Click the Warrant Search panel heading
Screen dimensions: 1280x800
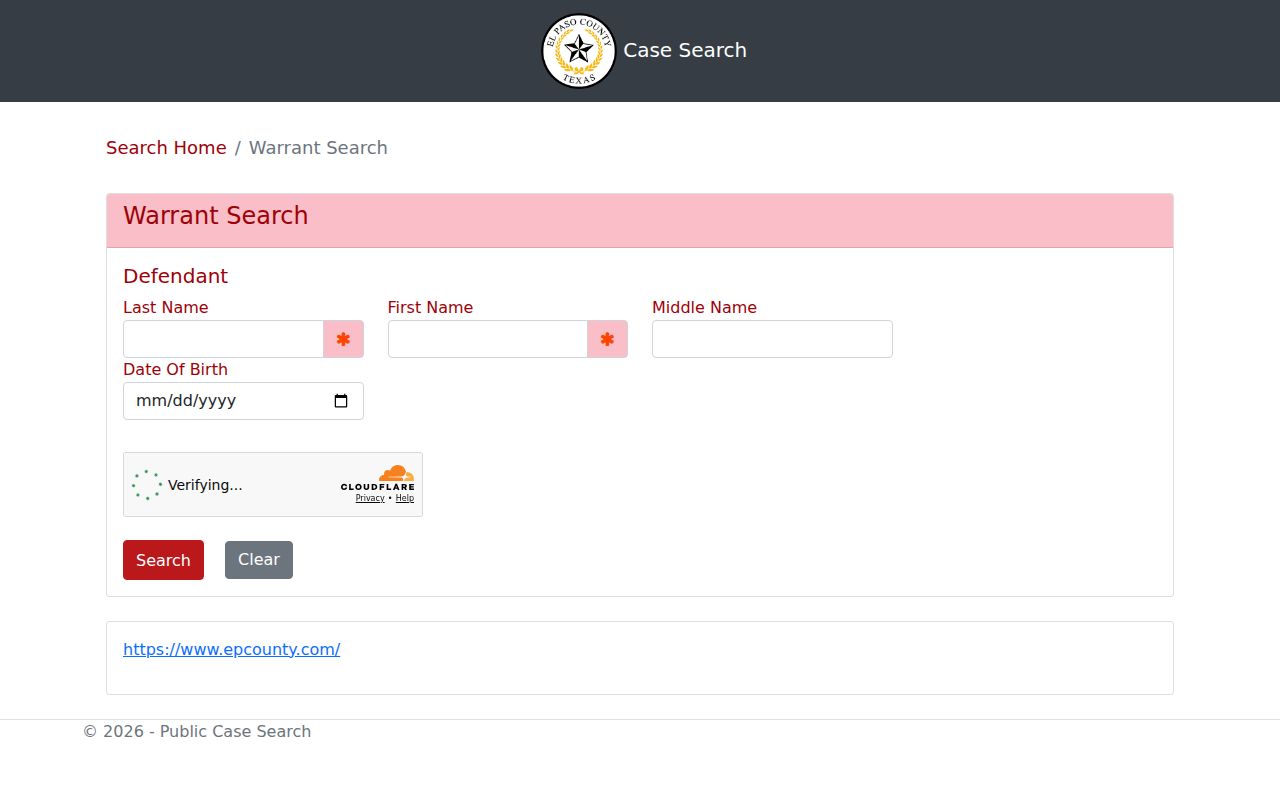click(x=215, y=216)
